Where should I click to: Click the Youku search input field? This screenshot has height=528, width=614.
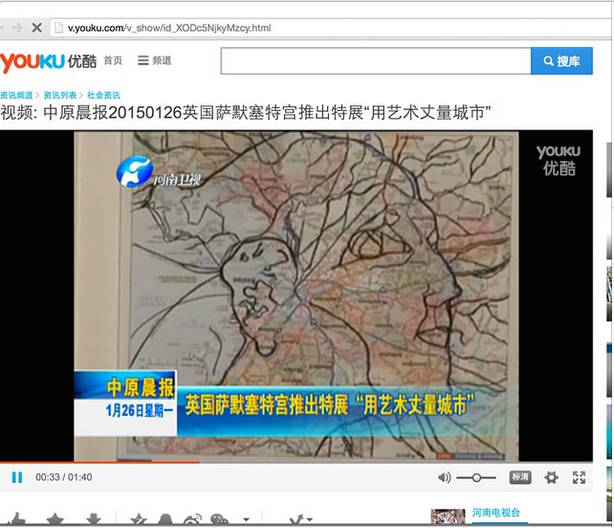click(x=375, y=61)
